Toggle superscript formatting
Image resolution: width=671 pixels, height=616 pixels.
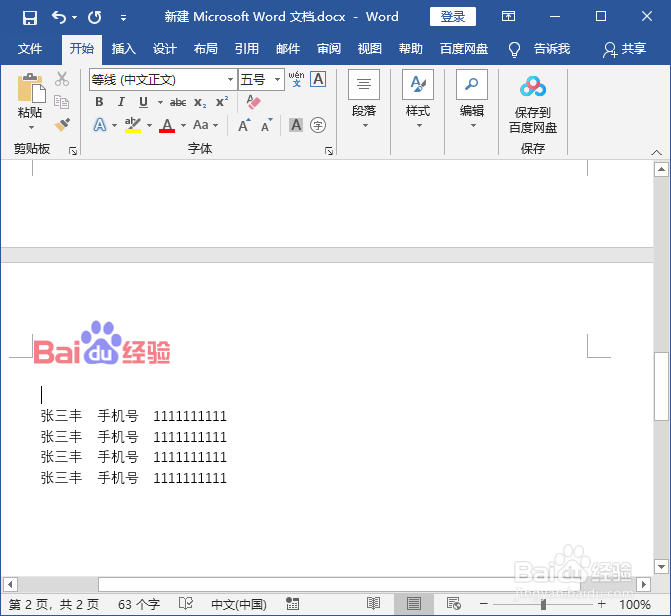222,102
